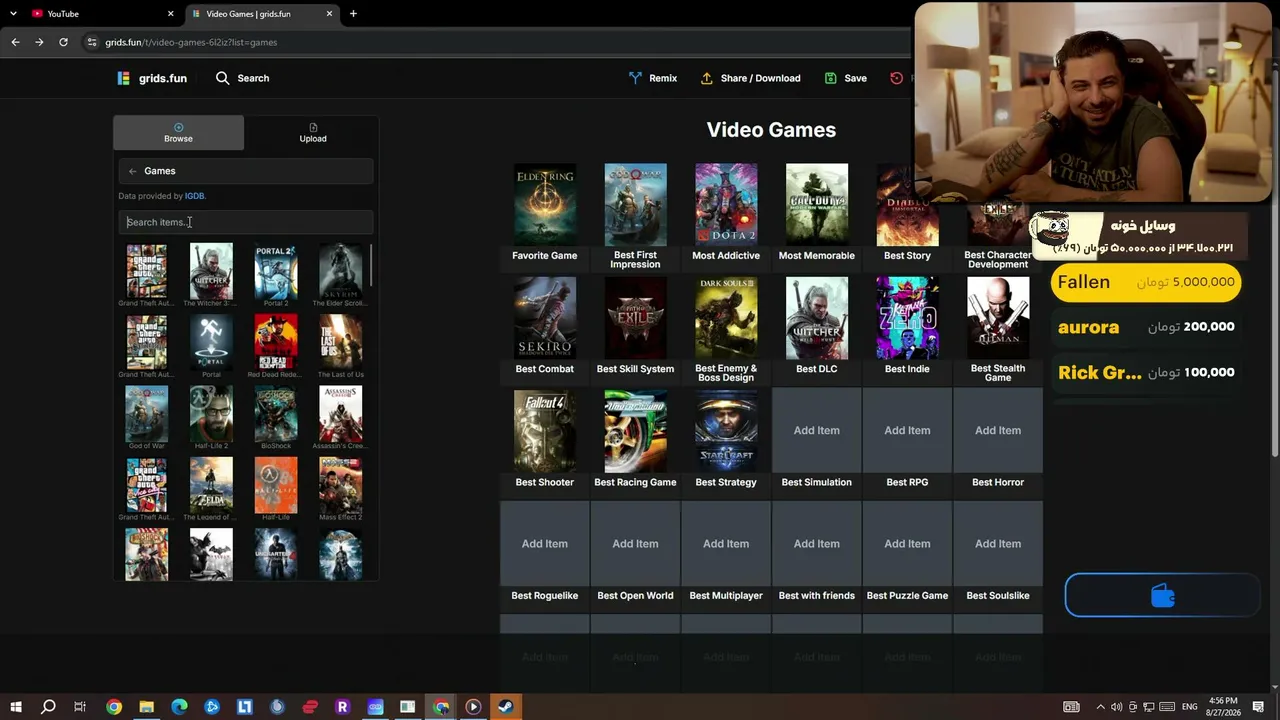Click Sekiro in Best Combat slot
Screen dimensions: 1280x720
click(544, 318)
